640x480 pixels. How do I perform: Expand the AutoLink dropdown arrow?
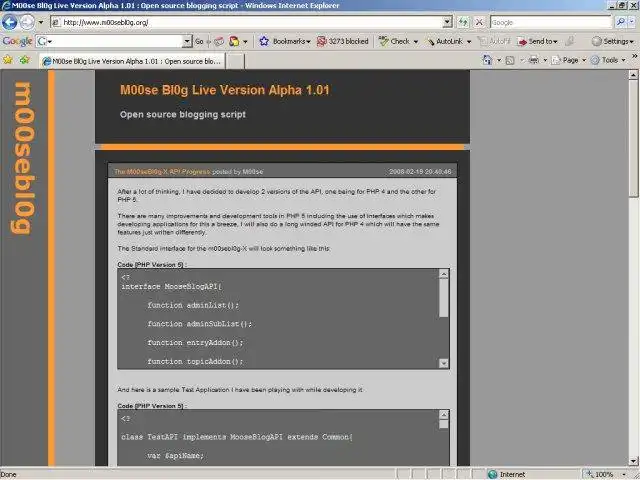[x=469, y=42]
